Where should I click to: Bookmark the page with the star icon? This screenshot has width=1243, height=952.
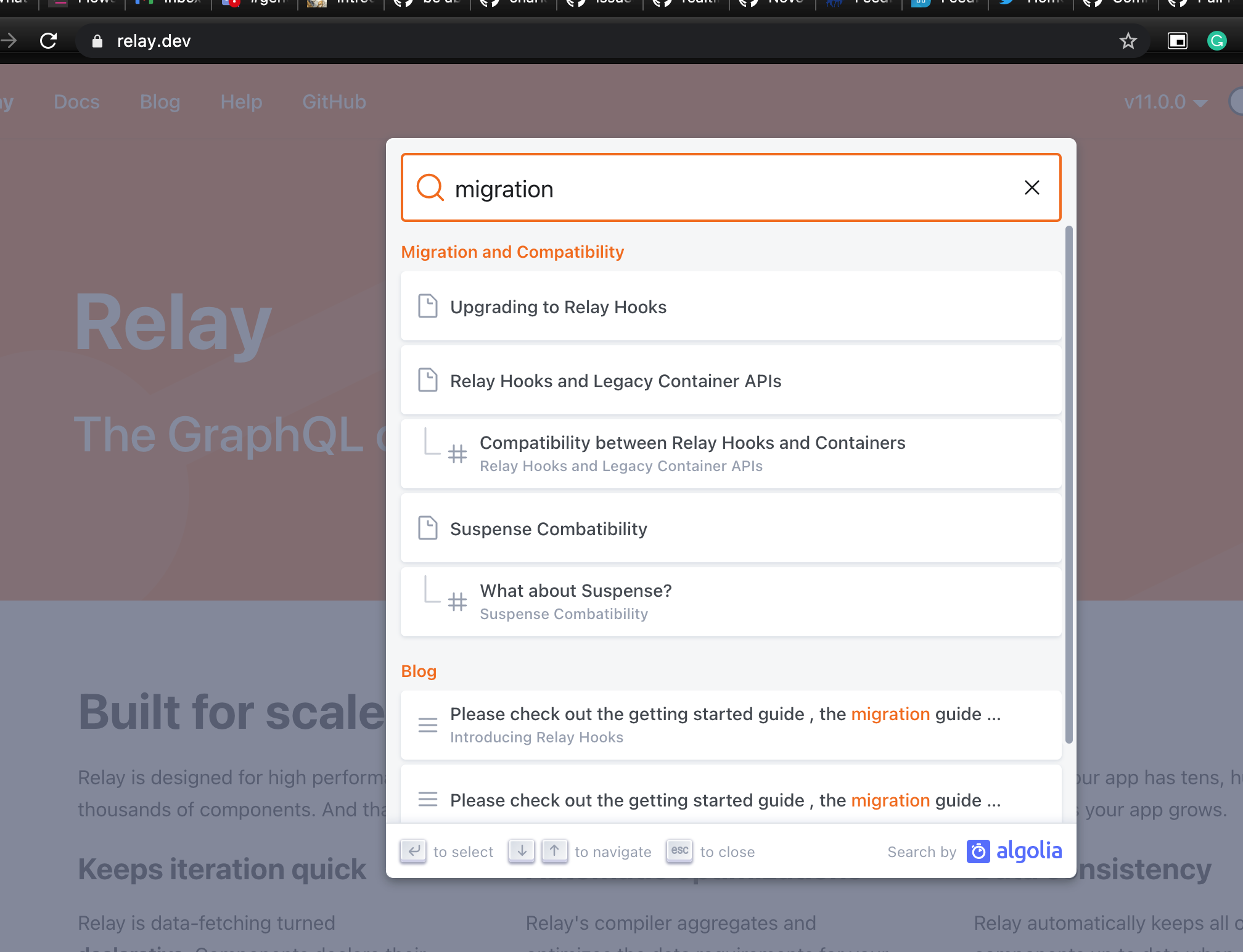(1128, 41)
